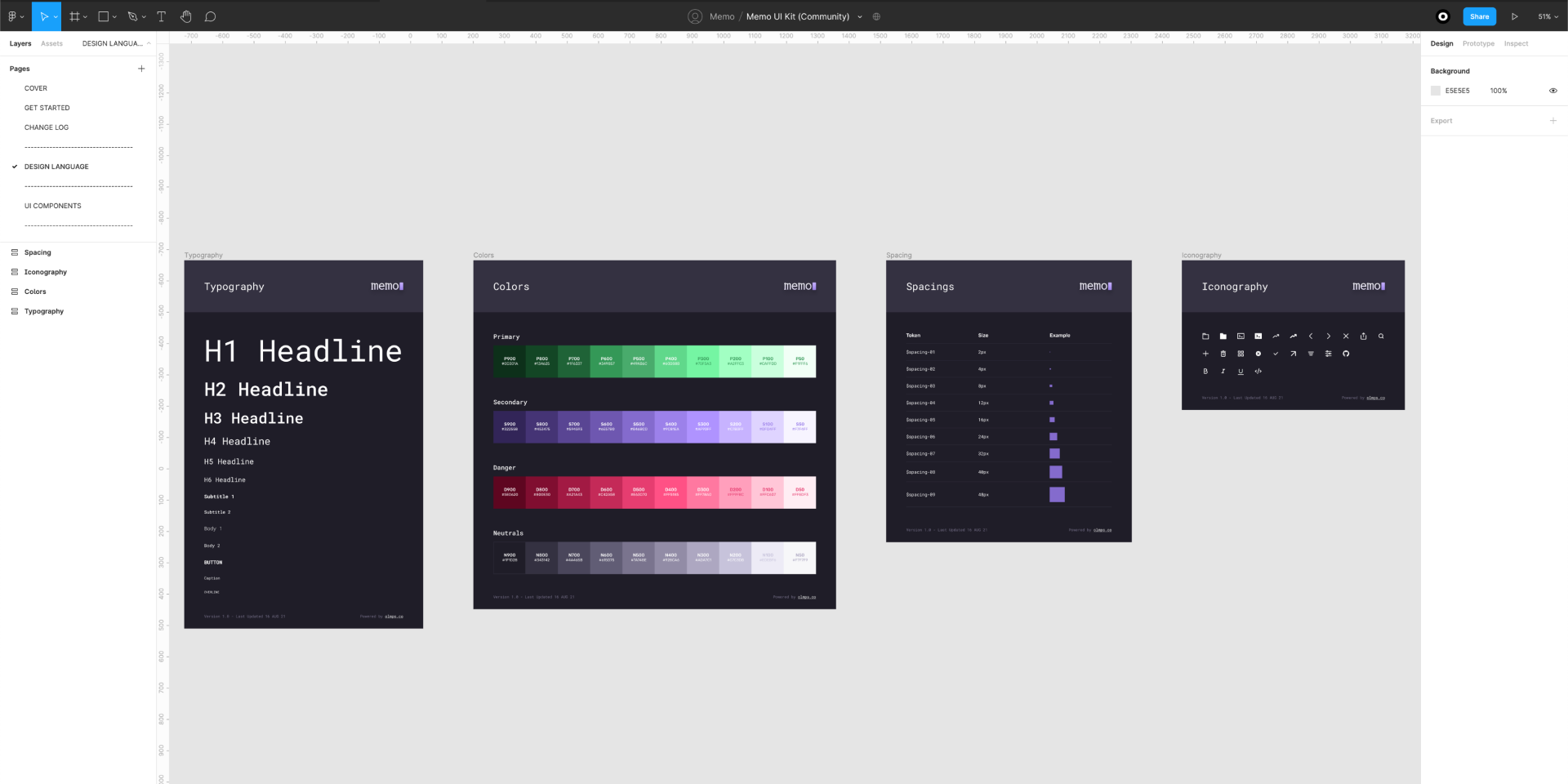Activate the Hand tool
Viewport: 1568px width, 784px height.
(185, 16)
